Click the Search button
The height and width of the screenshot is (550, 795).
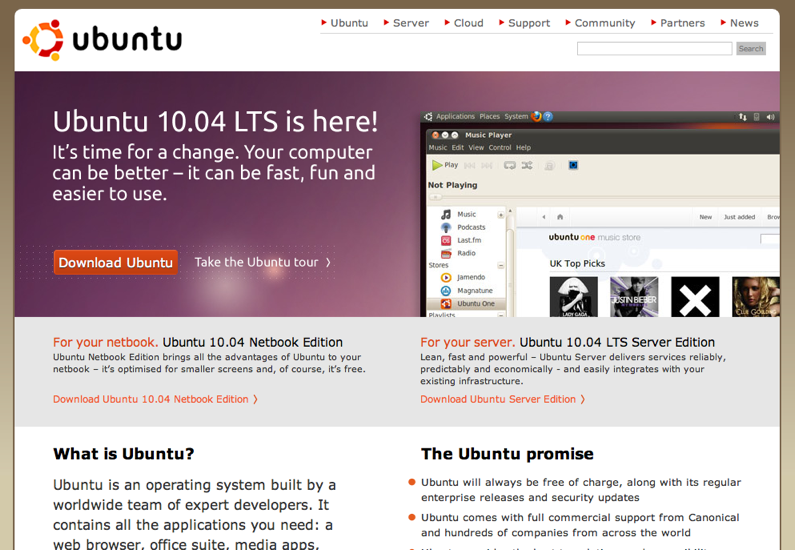pos(751,49)
